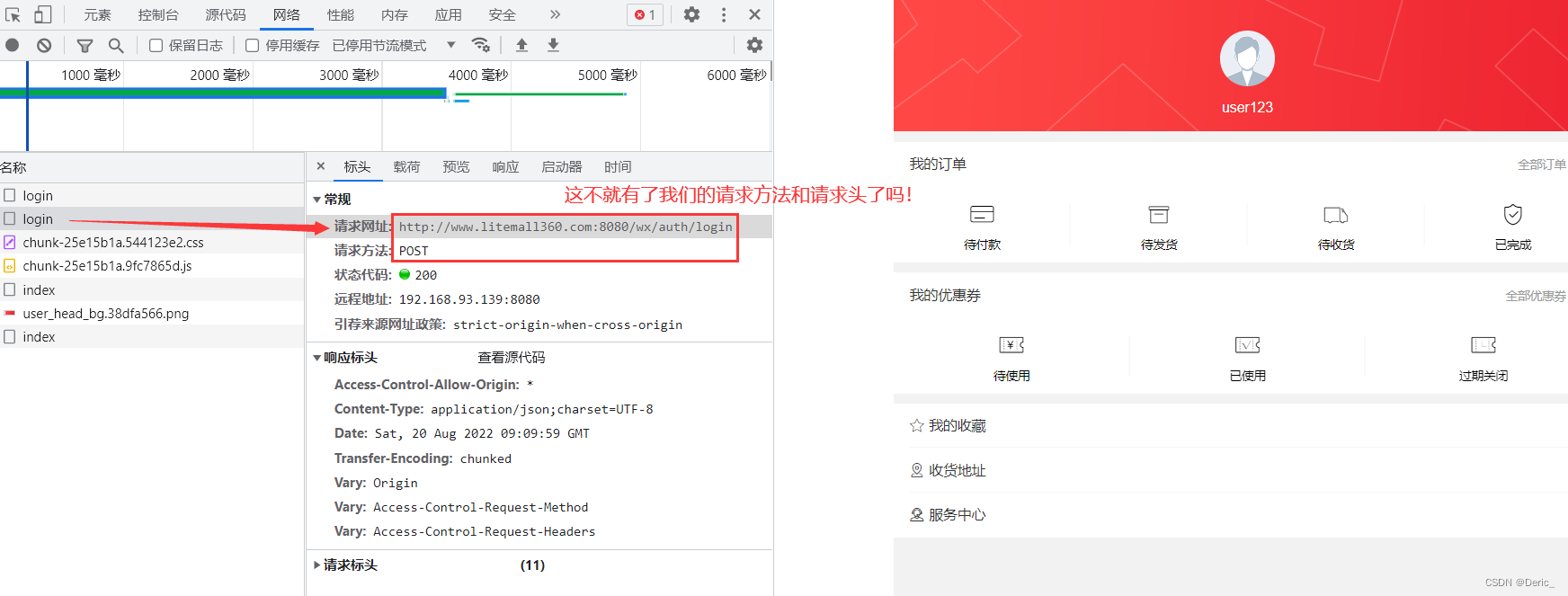Select the user_head_bg.38dfa566.png request
This screenshot has width=1568, height=596.
(152, 313)
